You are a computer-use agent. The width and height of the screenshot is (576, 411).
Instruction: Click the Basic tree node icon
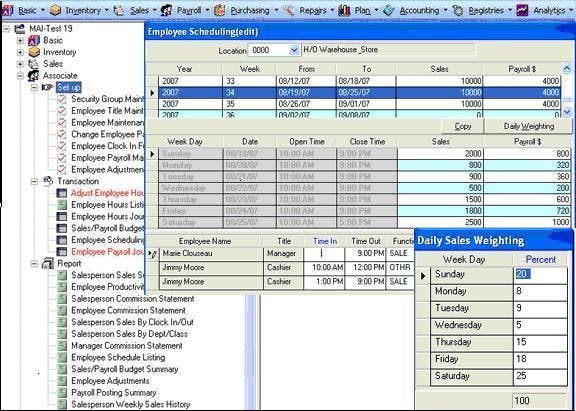[34, 40]
